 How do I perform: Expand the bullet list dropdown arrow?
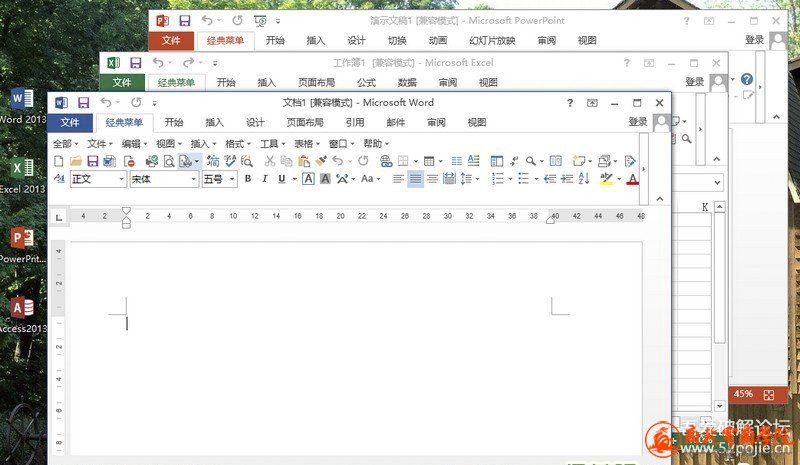(536, 179)
